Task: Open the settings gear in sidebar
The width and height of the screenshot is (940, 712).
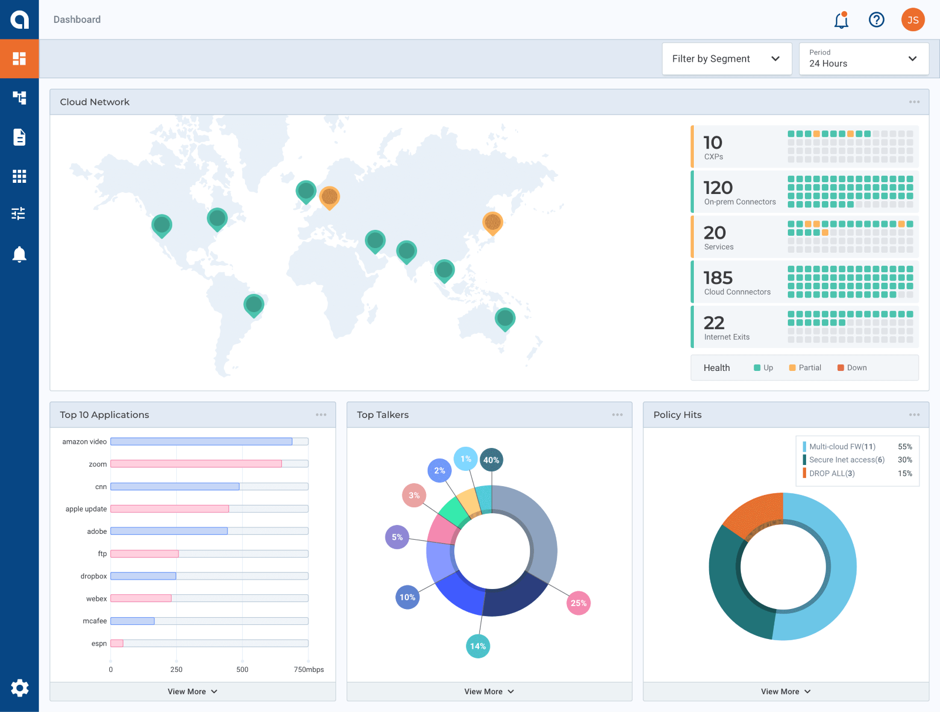Action: point(19,688)
